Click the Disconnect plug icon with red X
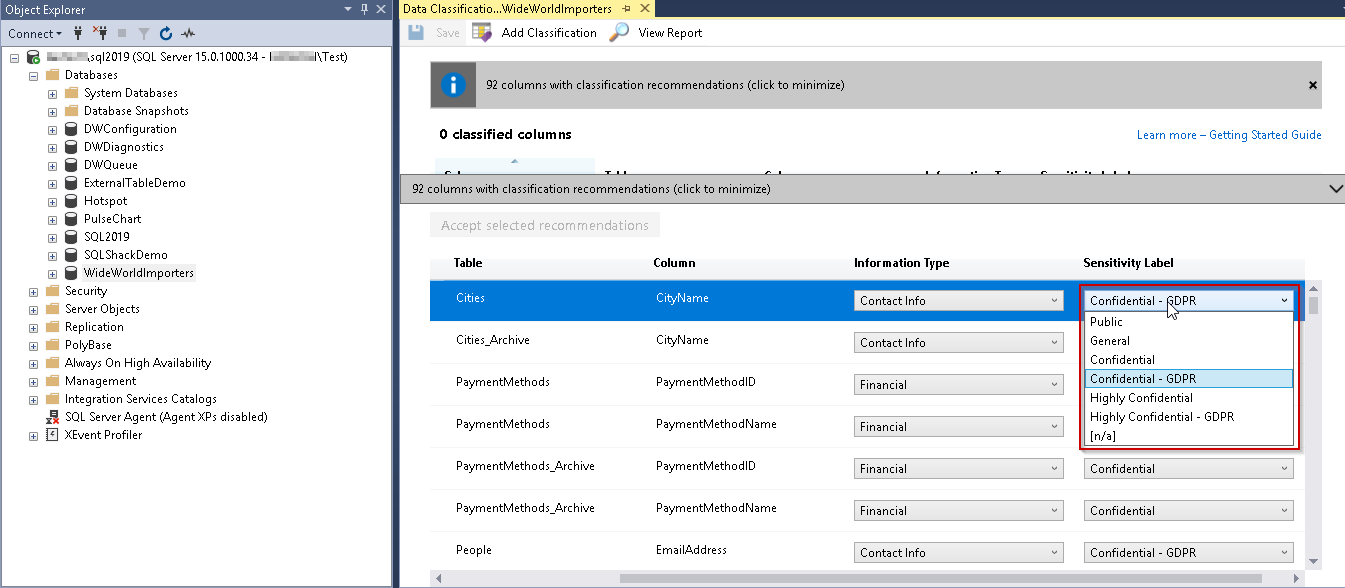Viewport: 1345px width, 588px height. pos(100,33)
